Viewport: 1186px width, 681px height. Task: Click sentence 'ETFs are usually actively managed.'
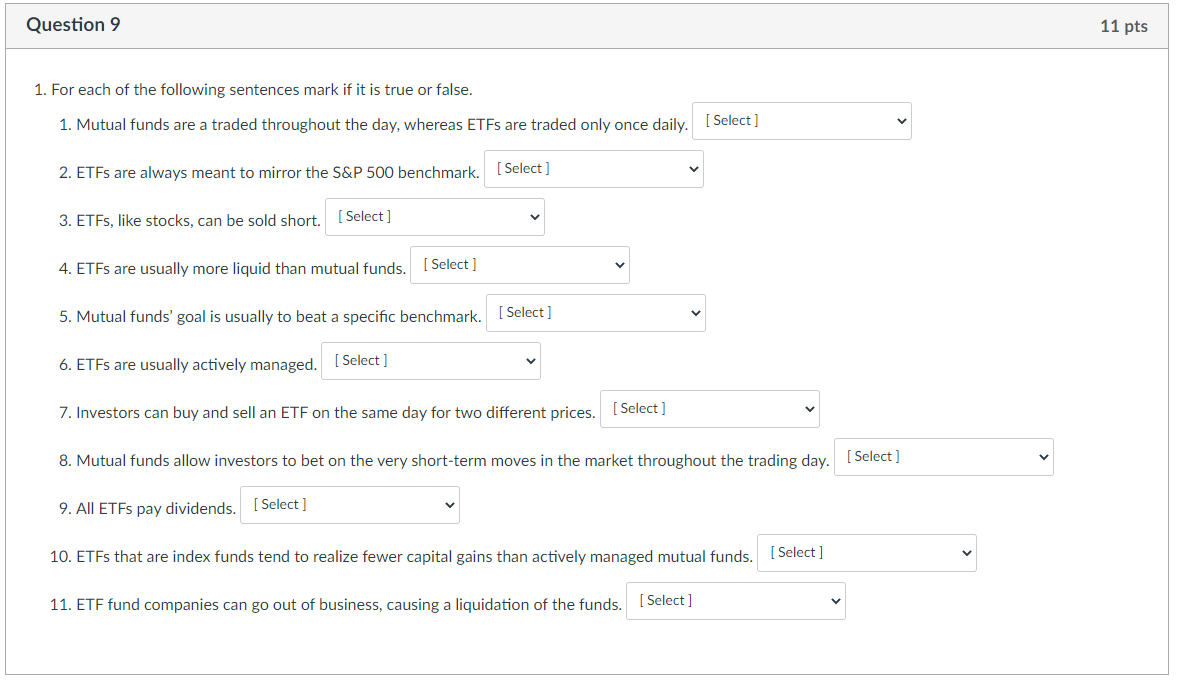click(x=197, y=365)
